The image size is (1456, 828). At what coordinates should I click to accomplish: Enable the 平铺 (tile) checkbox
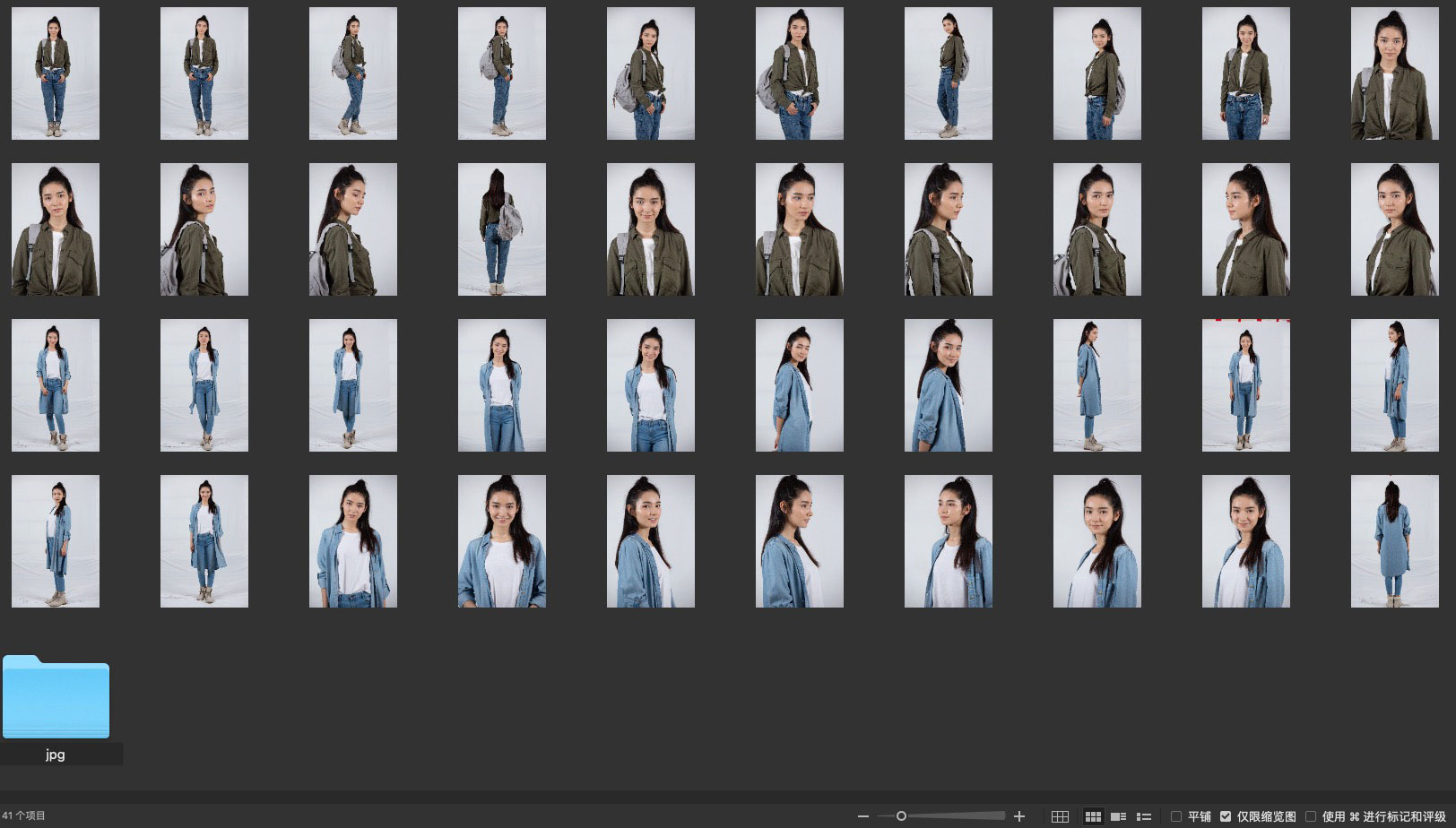coord(1176,816)
